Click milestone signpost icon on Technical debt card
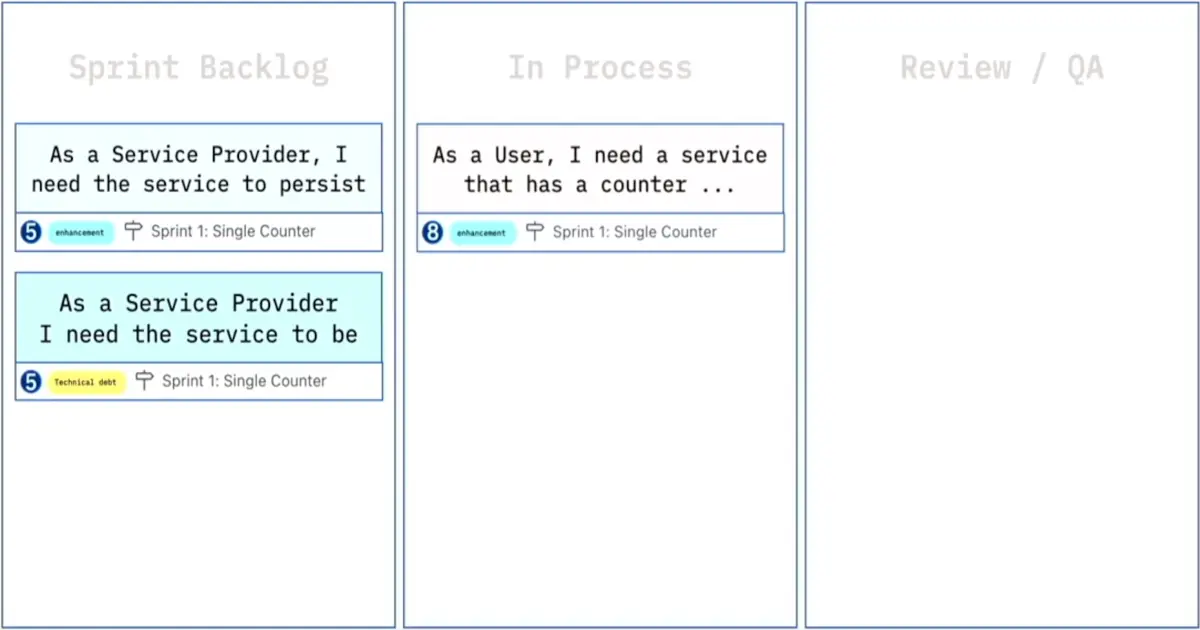This screenshot has width=1200, height=630. coord(145,381)
